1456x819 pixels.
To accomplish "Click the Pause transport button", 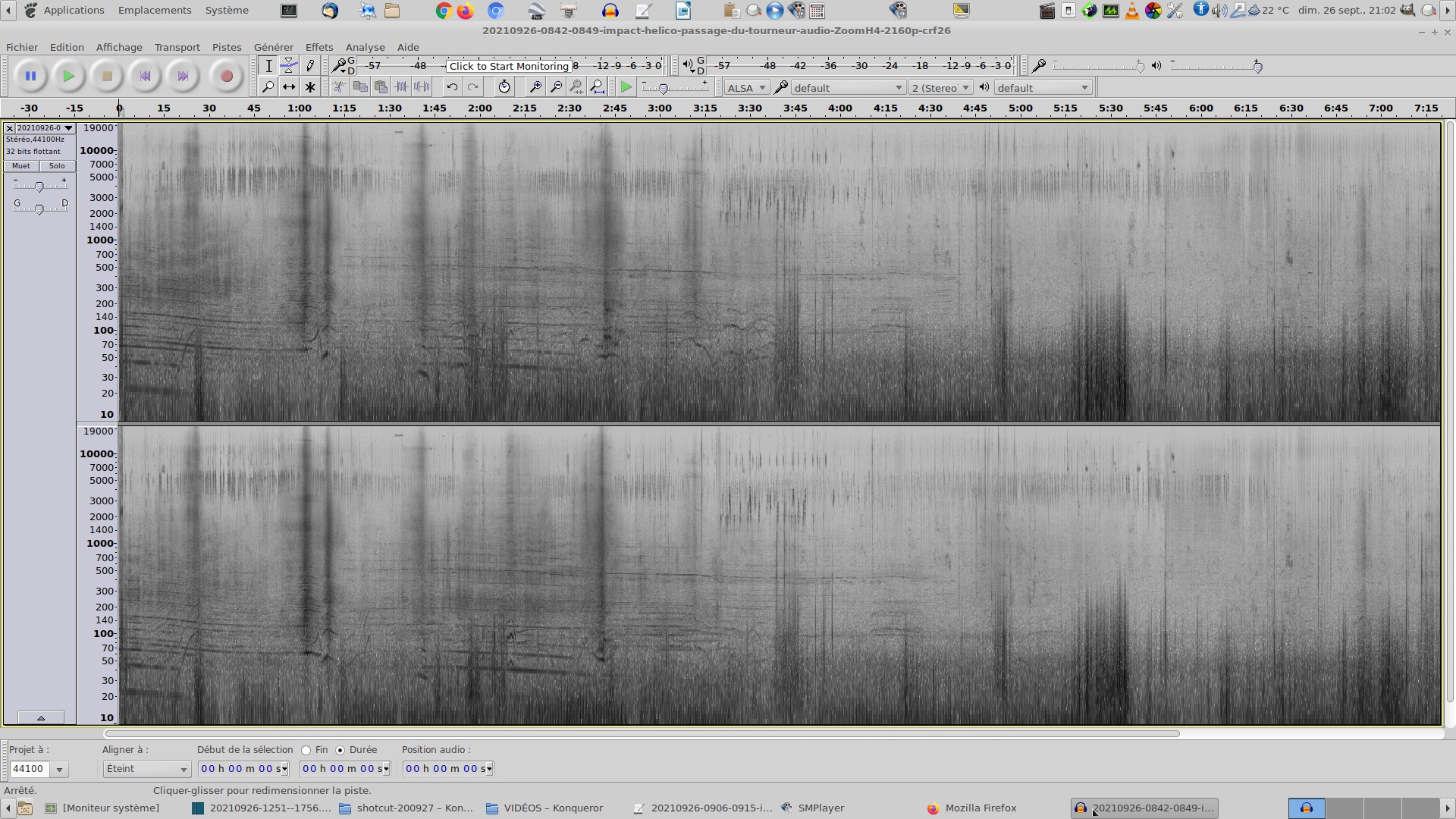I will coord(30,76).
